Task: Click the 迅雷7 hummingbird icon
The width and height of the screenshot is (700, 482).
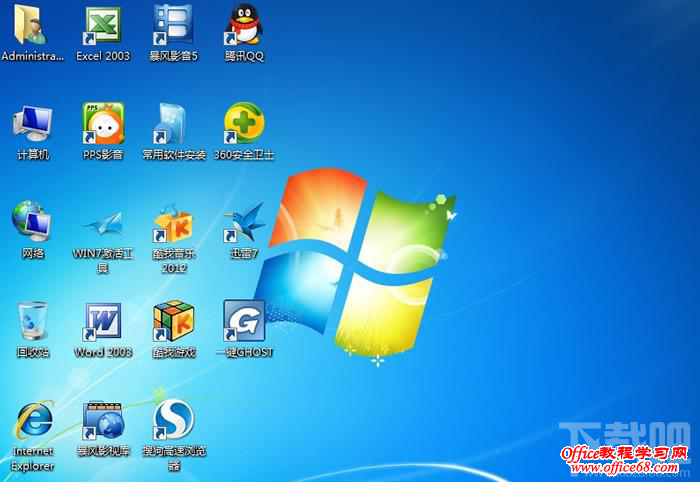Action: click(244, 222)
